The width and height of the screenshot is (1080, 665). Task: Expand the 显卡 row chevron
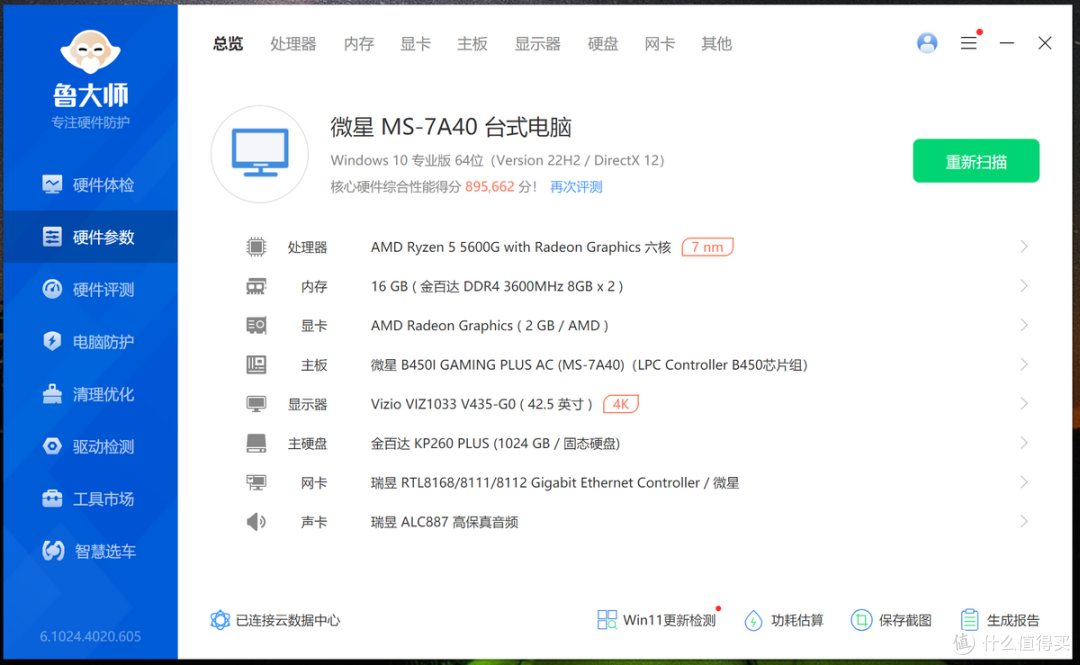pos(1024,325)
